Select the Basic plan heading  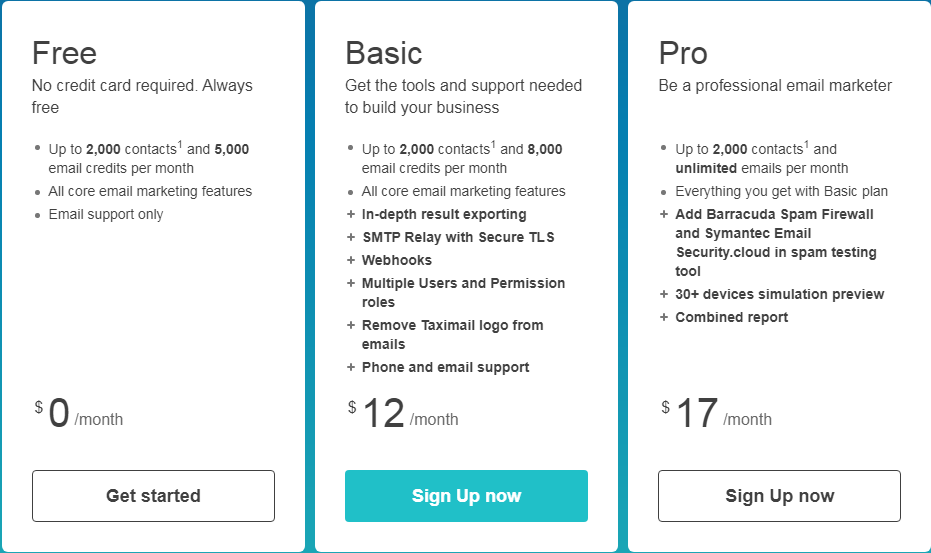(x=384, y=52)
